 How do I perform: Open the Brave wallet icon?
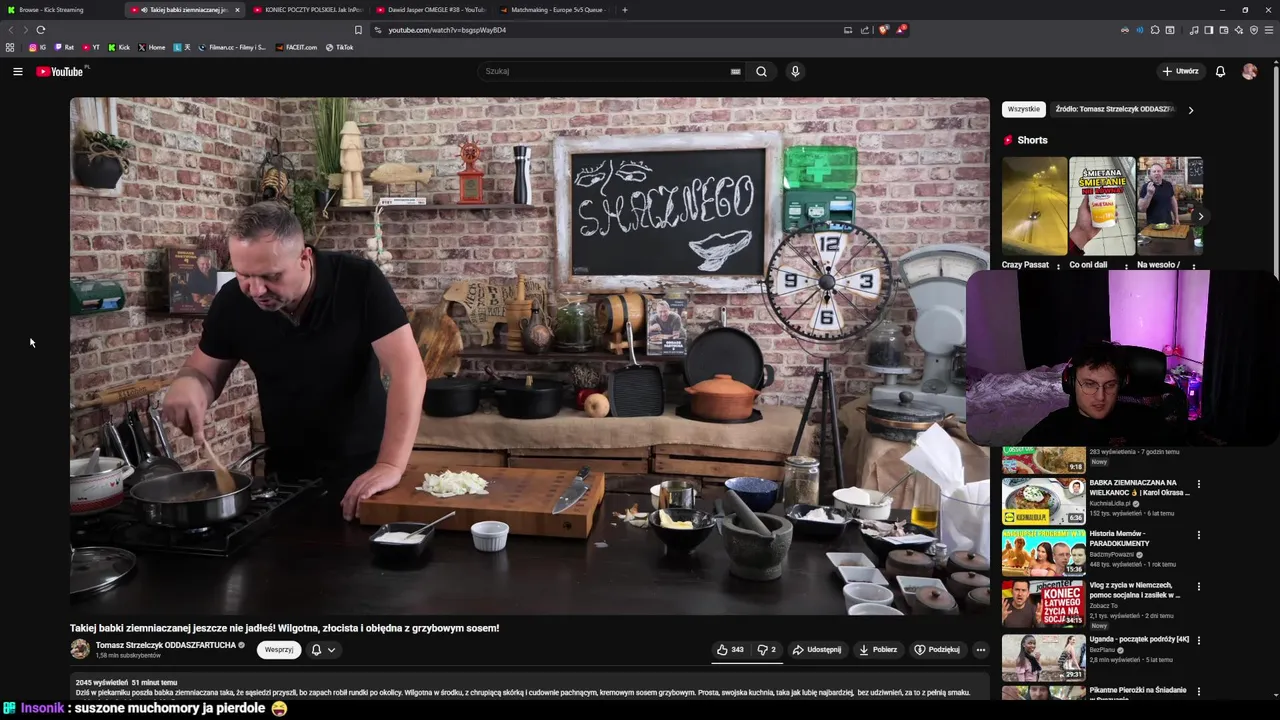coord(1223,30)
